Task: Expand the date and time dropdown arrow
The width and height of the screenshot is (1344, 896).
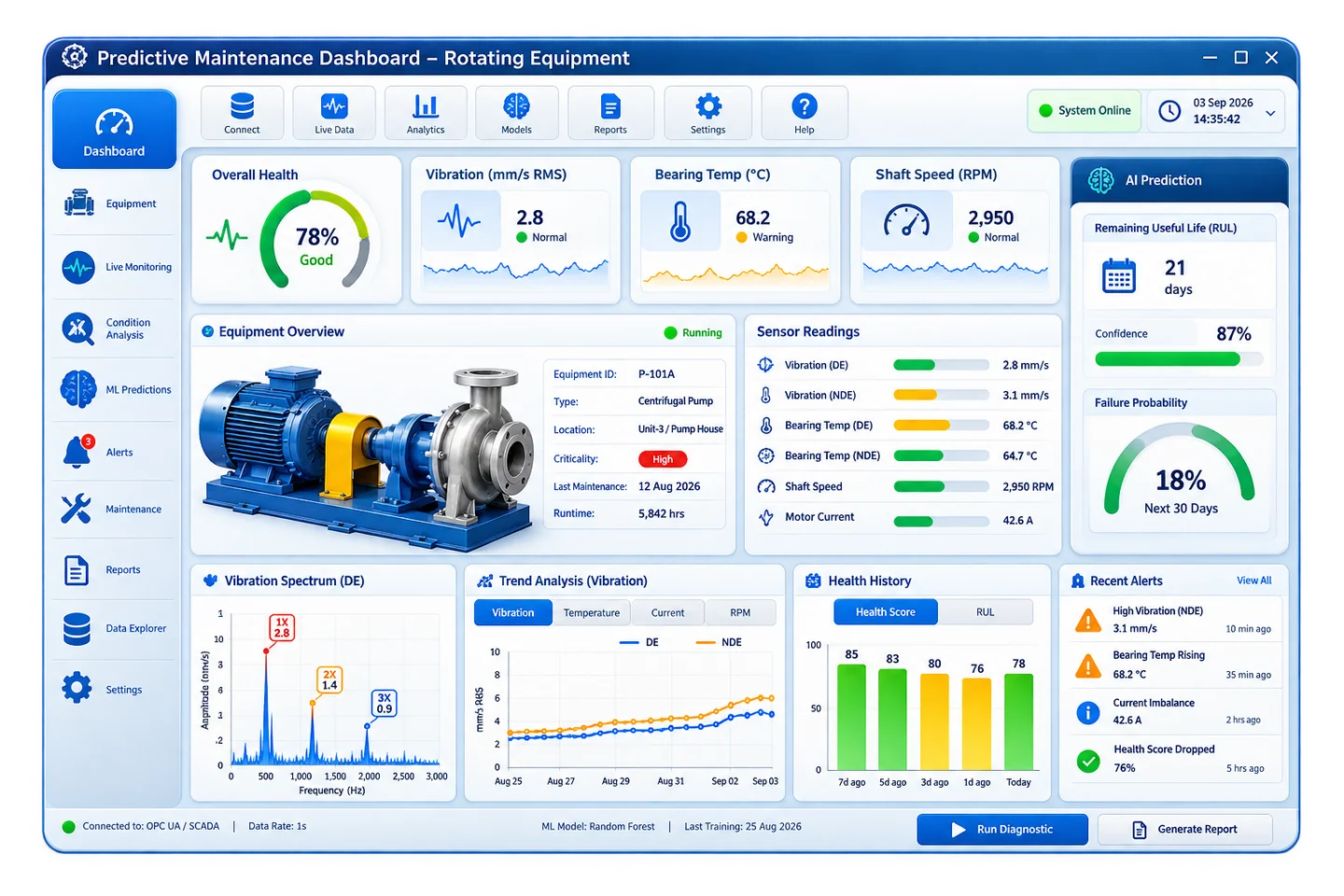Action: click(1270, 112)
